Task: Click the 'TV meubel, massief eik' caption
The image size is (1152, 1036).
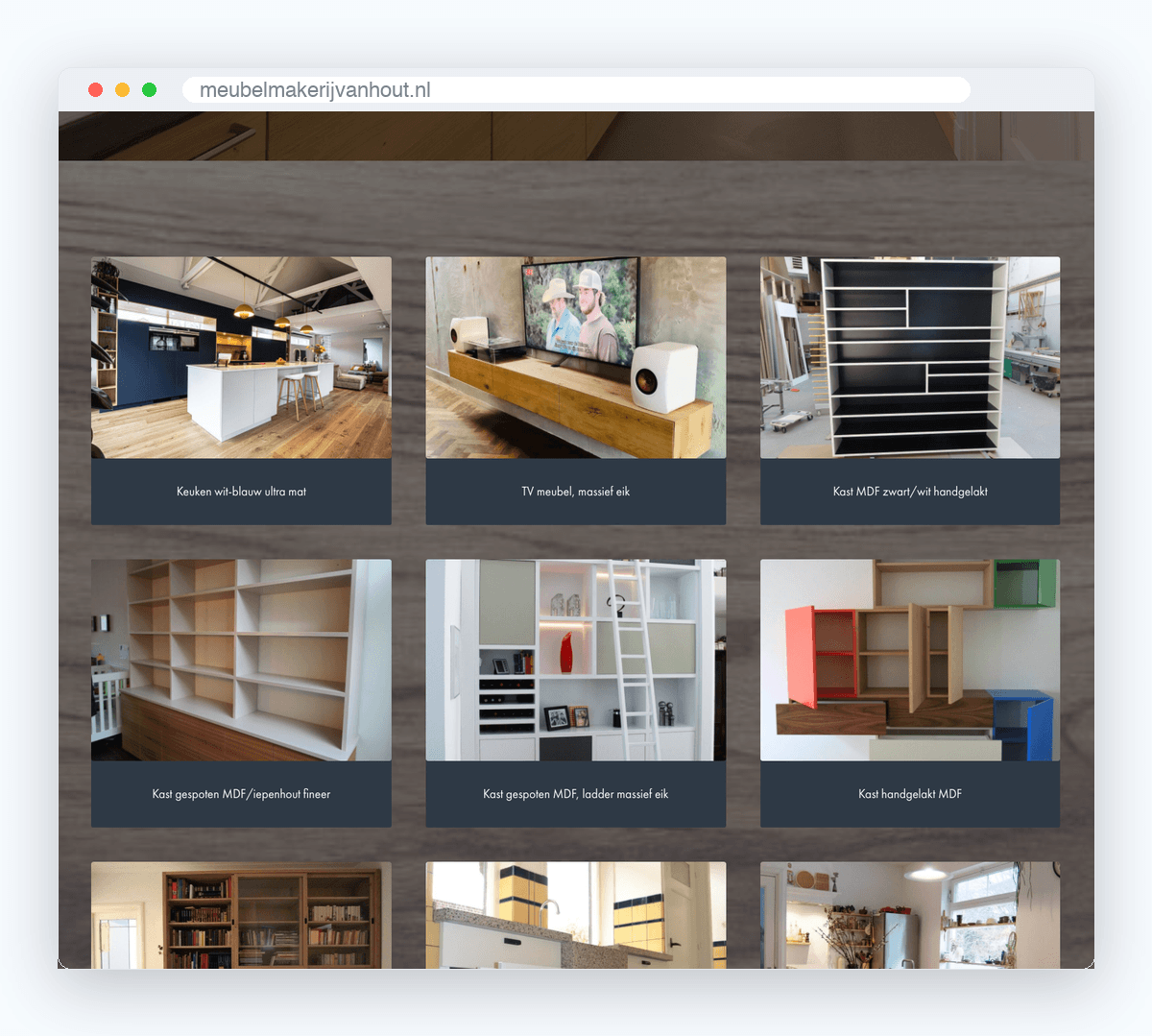Action: [576, 492]
